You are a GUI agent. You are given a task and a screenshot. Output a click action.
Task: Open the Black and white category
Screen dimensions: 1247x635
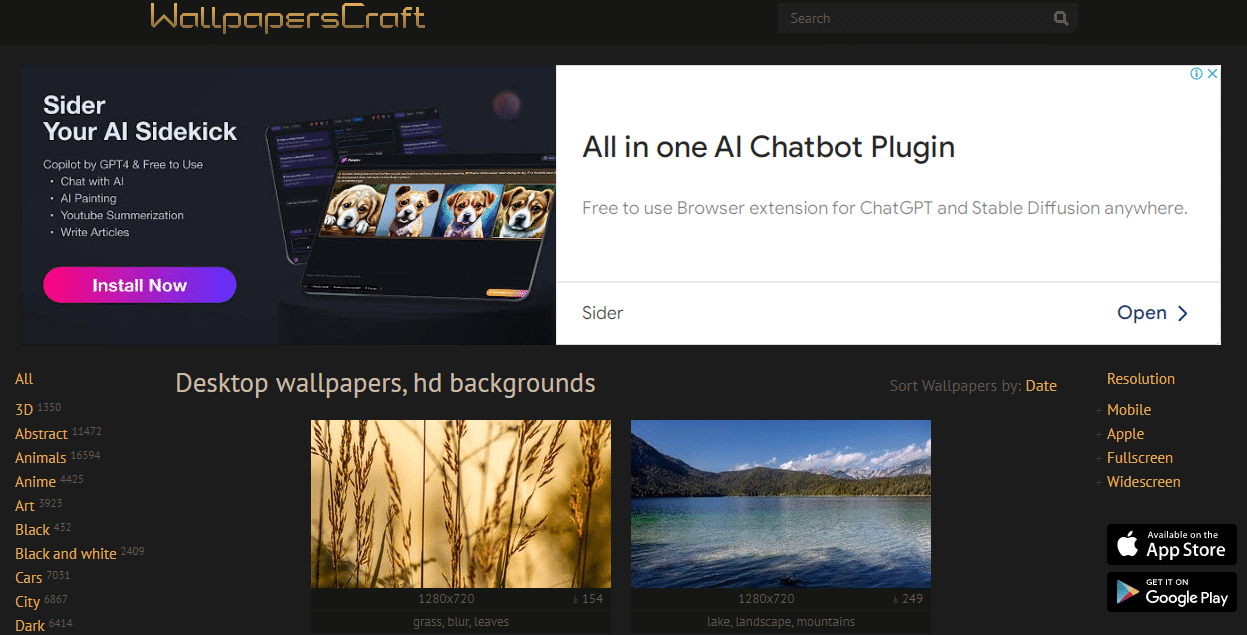(66, 554)
